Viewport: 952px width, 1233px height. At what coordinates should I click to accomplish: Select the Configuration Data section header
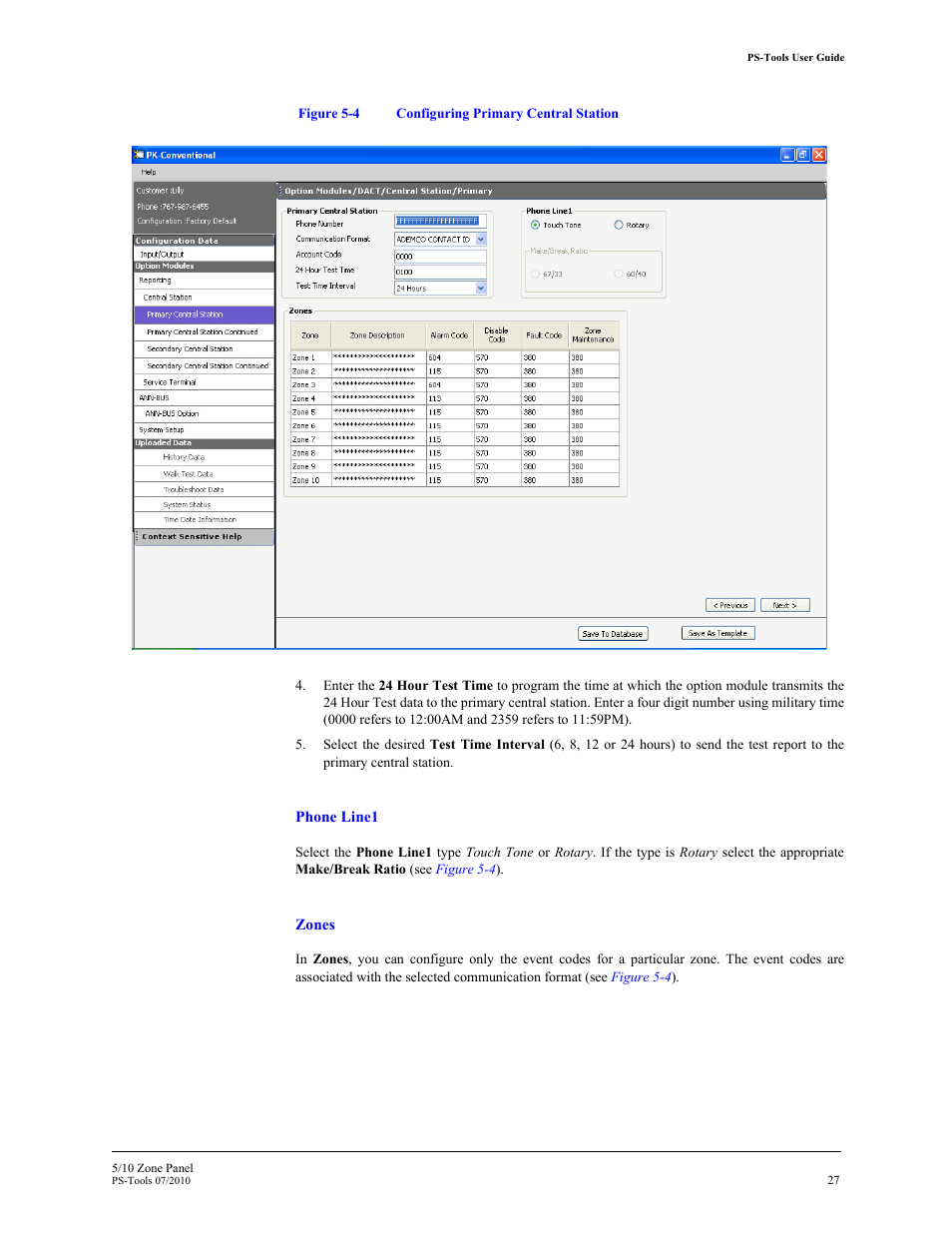point(204,241)
